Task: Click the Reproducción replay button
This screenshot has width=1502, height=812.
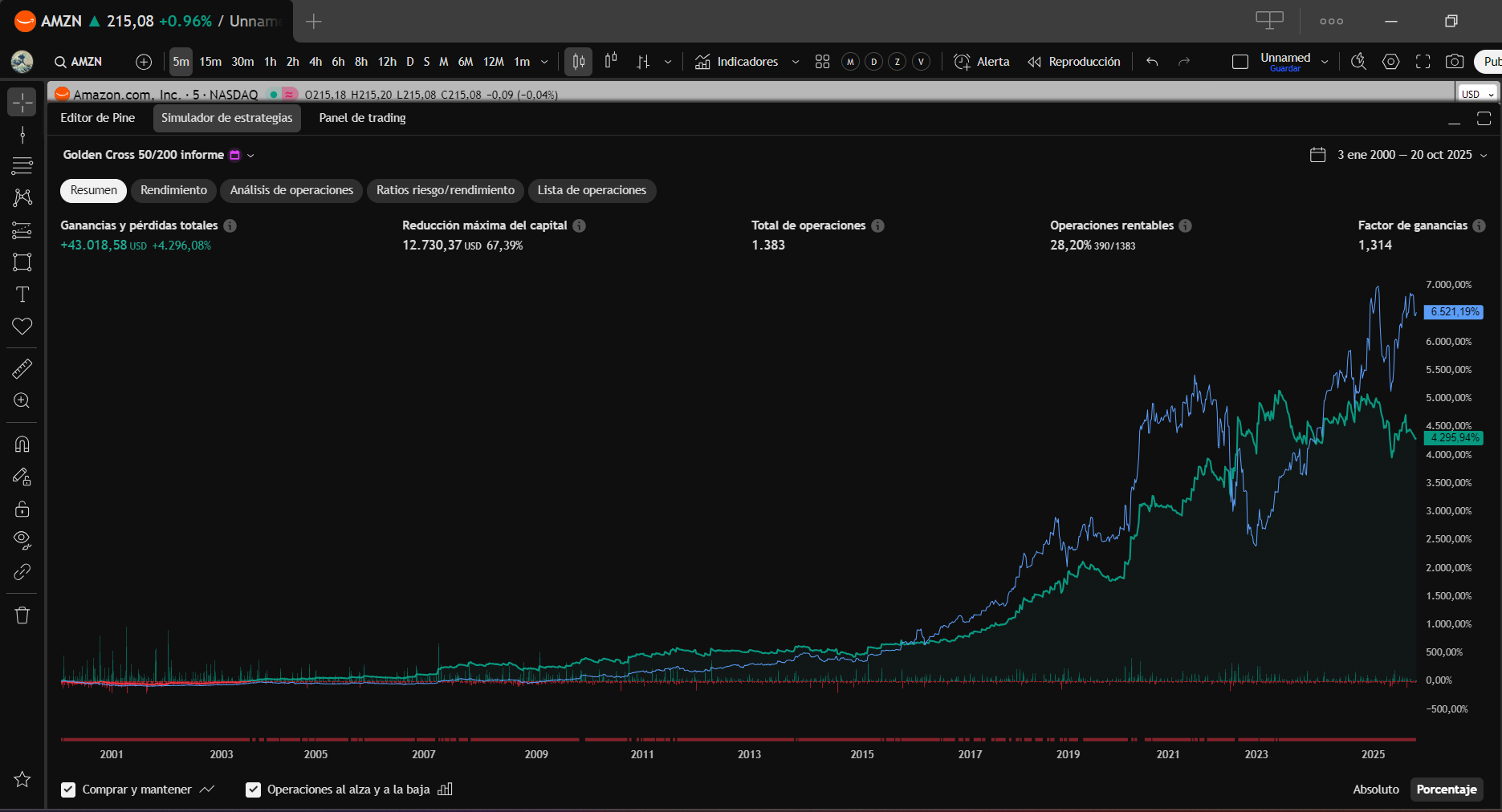Action: pyautogui.click(x=1074, y=62)
